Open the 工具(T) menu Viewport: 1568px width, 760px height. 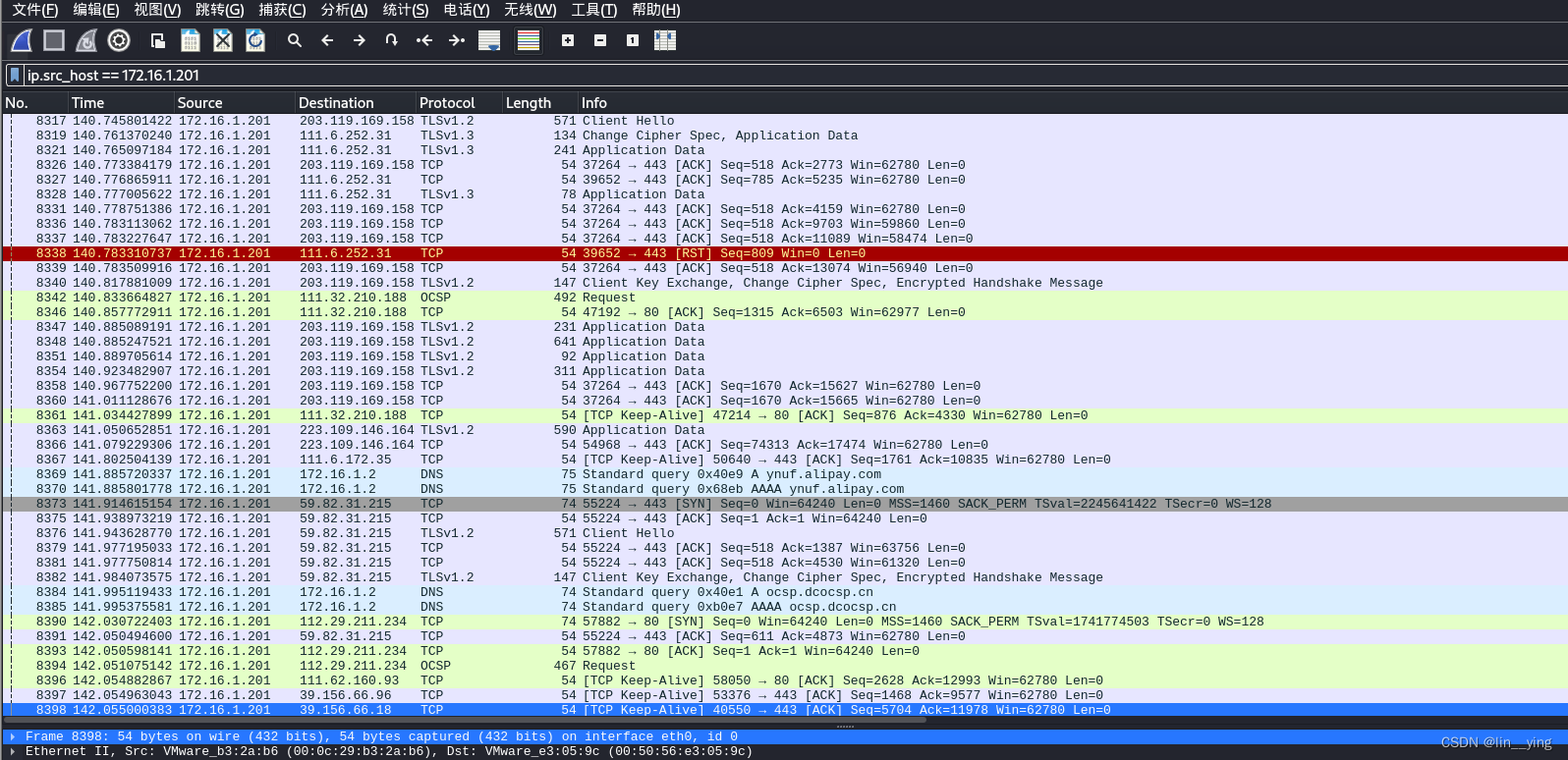click(x=594, y=10)
